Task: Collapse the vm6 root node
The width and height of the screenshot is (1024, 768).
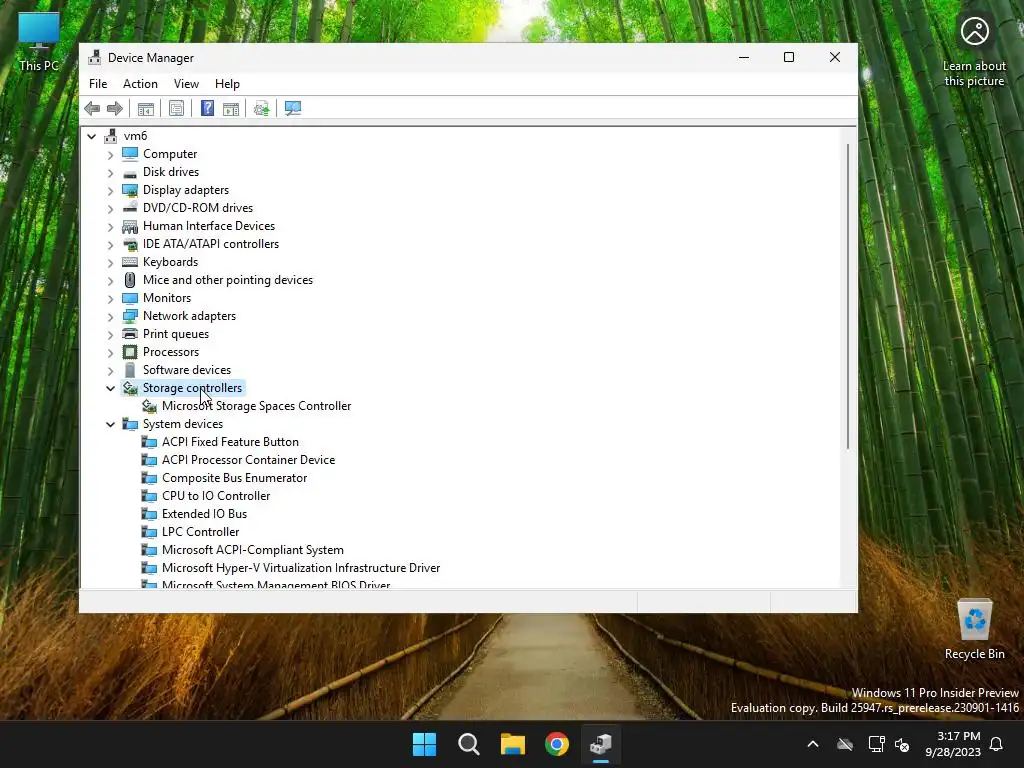Action: (91, 136)
